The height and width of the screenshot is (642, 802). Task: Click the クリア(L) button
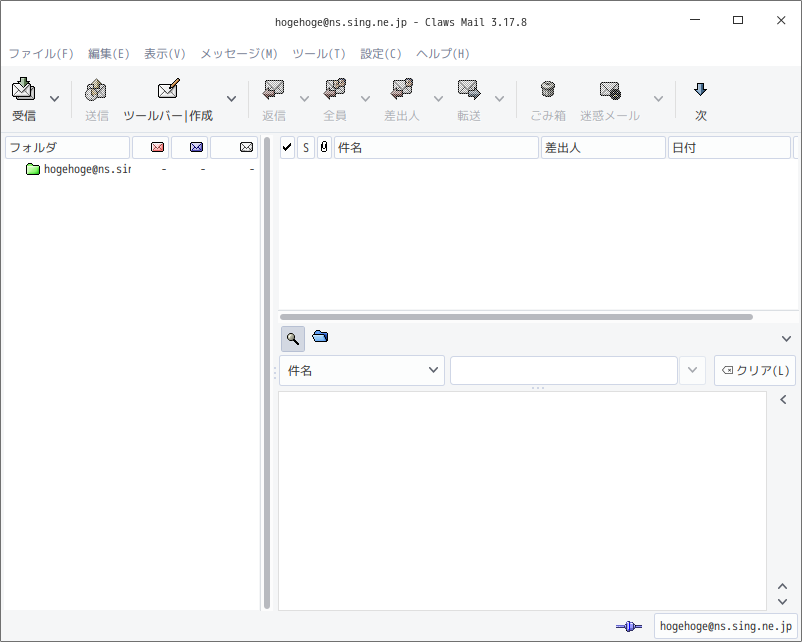(x=755, y=370)
